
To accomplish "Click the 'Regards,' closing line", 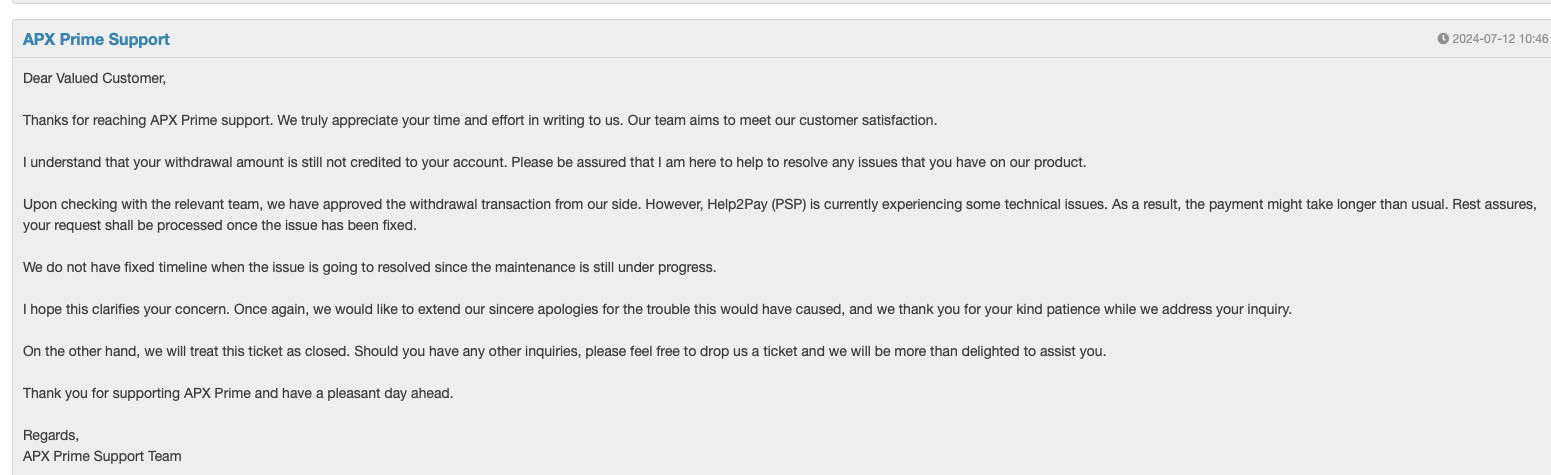I will coord(51,435).
